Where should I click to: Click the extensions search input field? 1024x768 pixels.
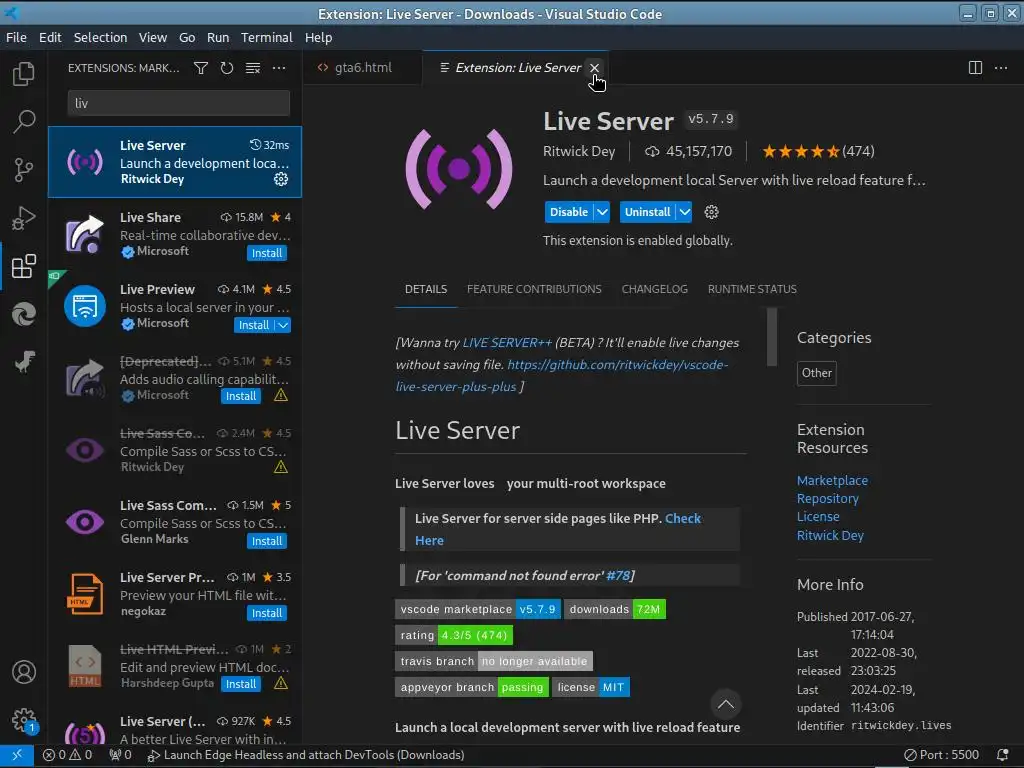[x=178, y=103]
